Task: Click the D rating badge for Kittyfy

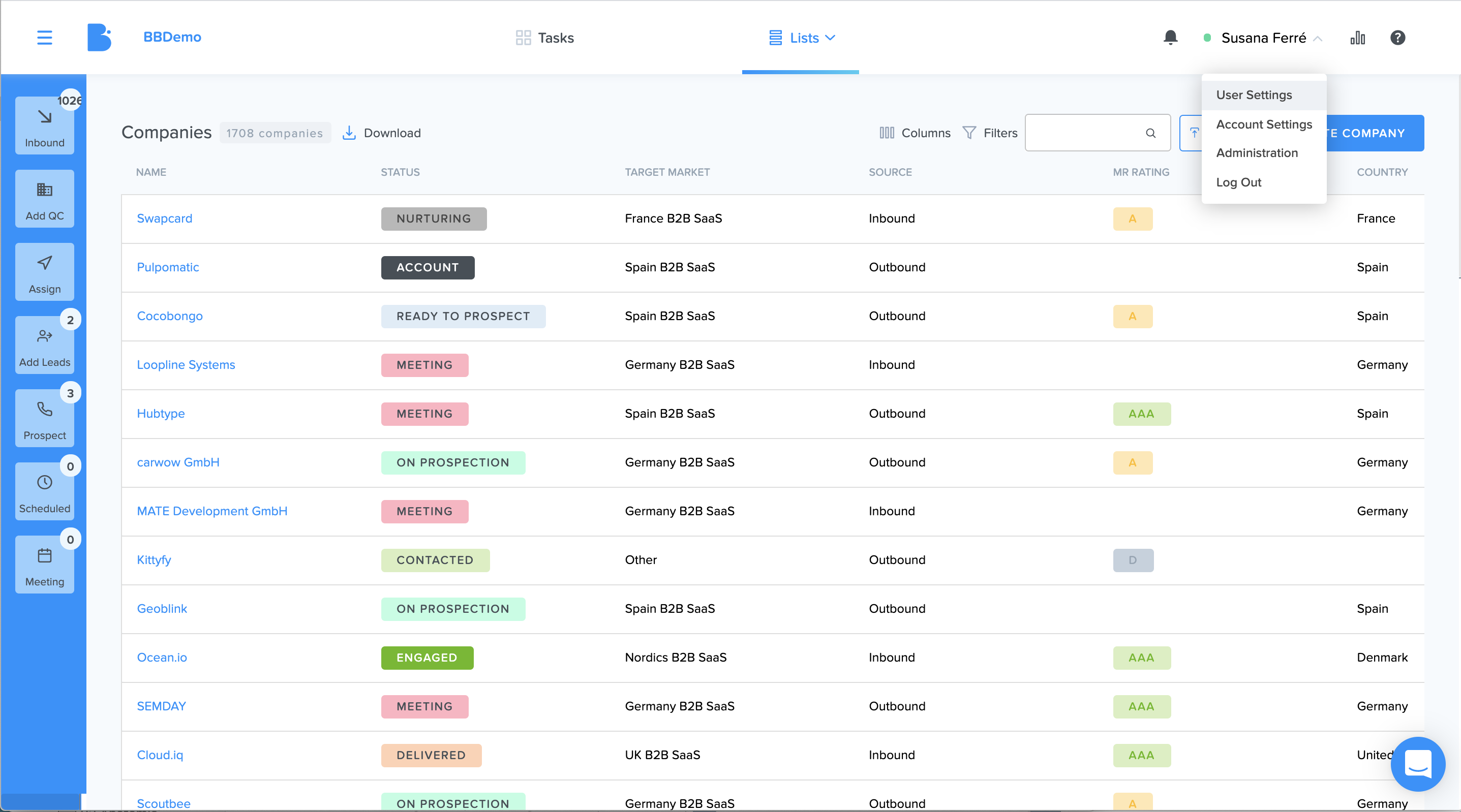Action: [1133, 559]
